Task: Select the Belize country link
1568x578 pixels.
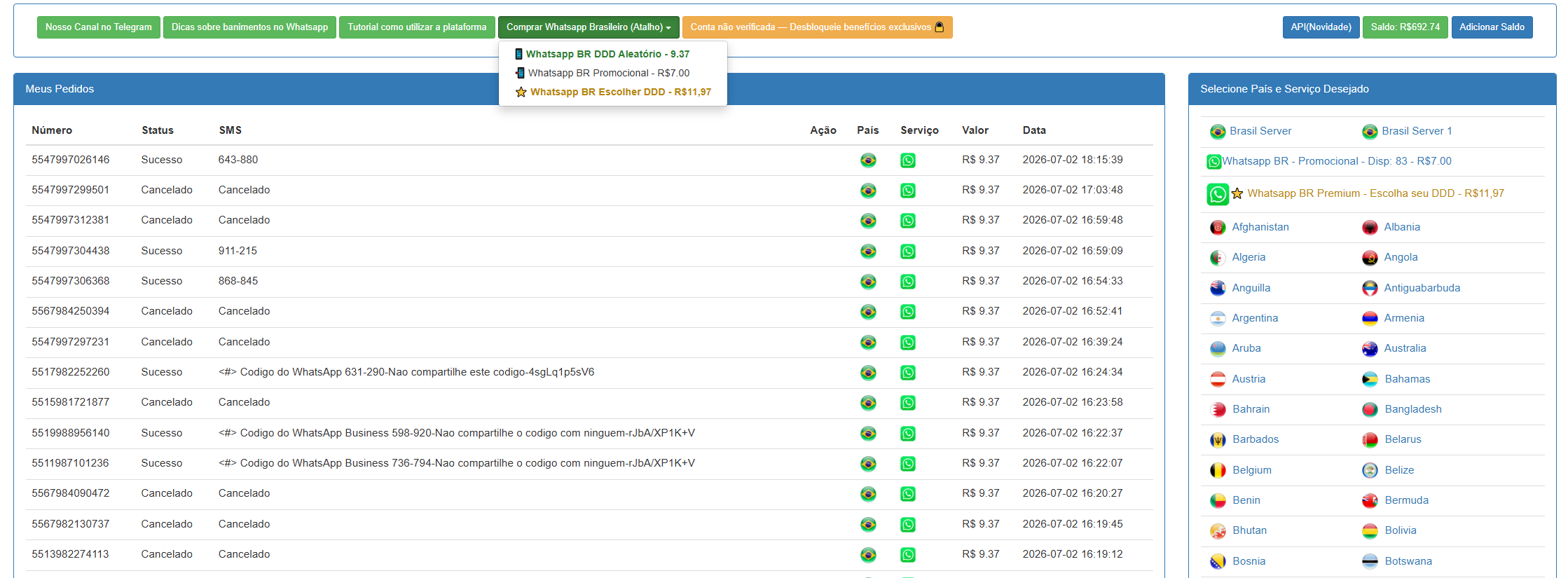Action: tap(1399, 470)
